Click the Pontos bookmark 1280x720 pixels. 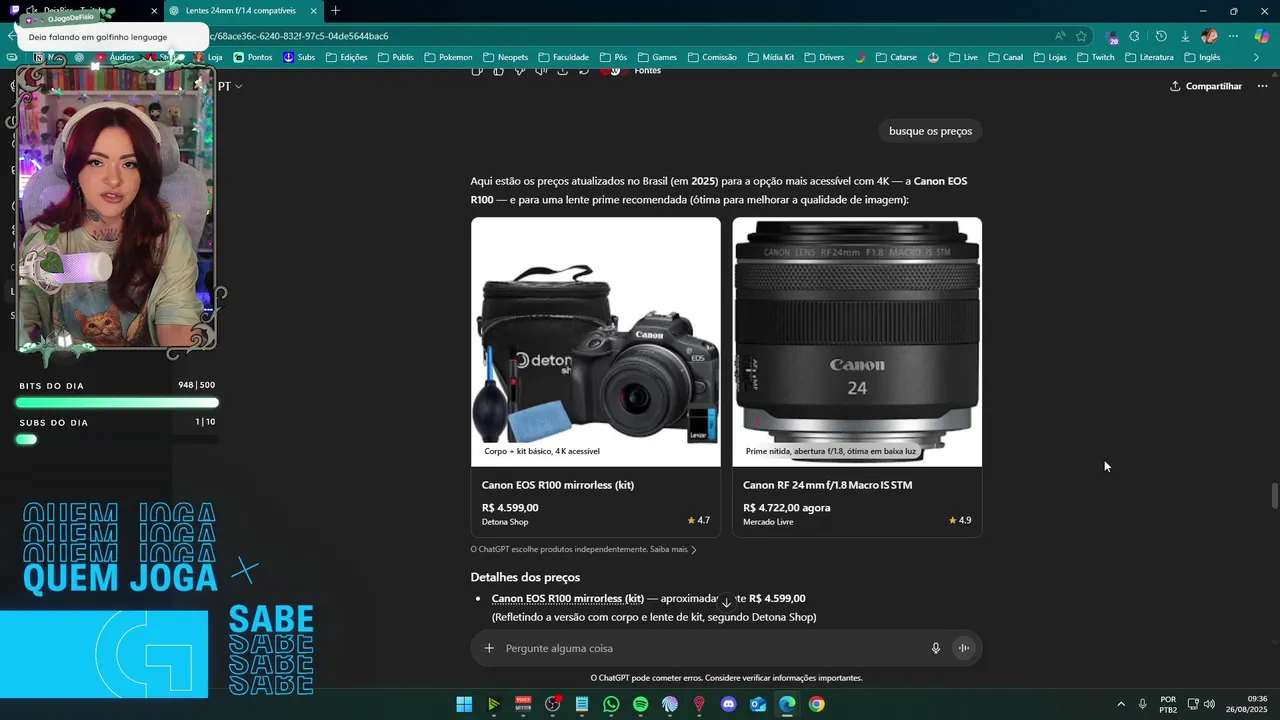[x=252, y=57]
